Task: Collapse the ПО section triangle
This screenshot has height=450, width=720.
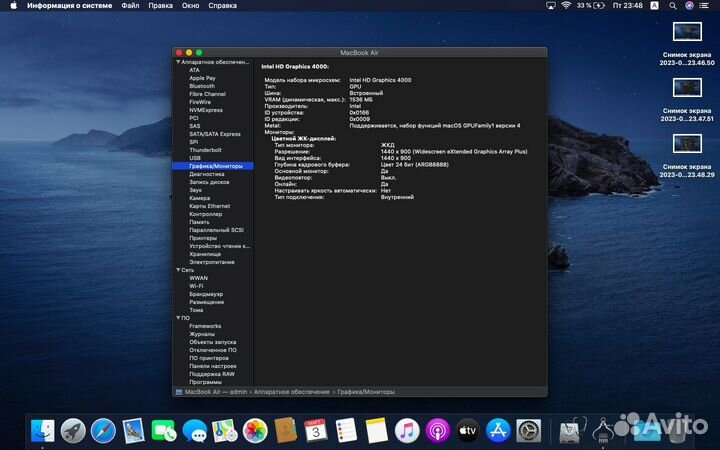Action: 178,318
